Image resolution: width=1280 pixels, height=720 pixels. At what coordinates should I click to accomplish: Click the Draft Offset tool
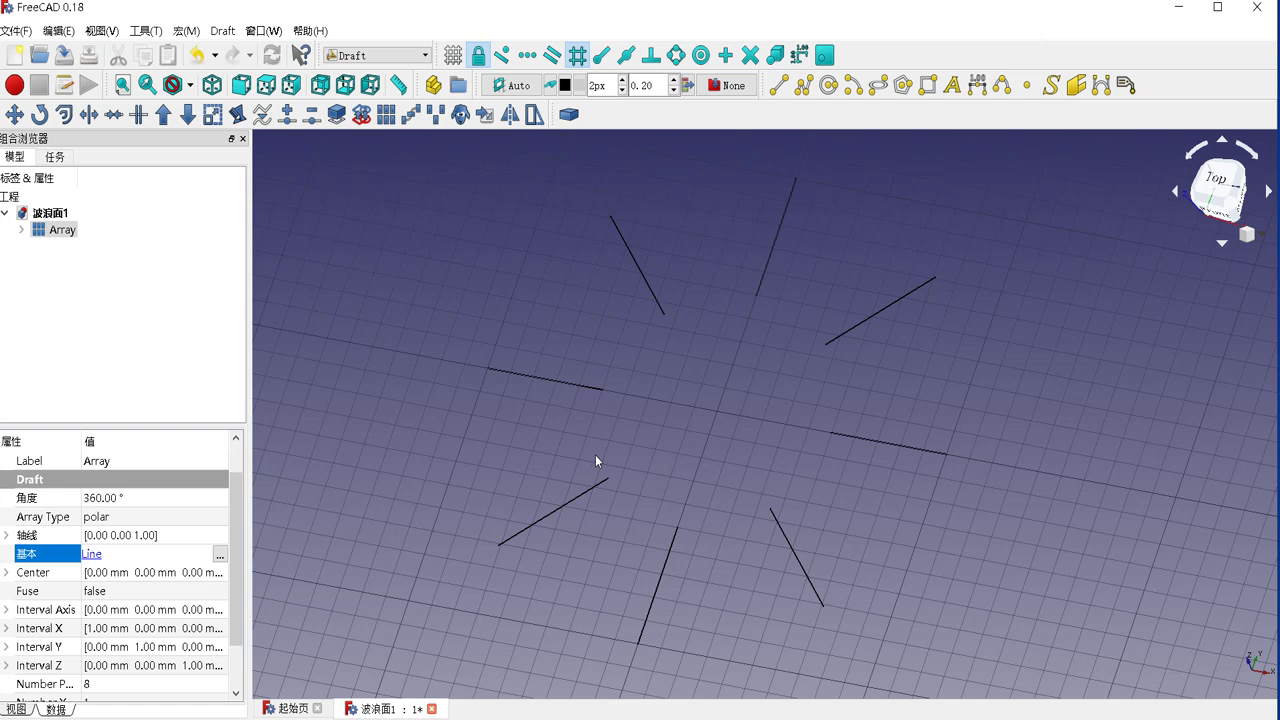[64, 115]
